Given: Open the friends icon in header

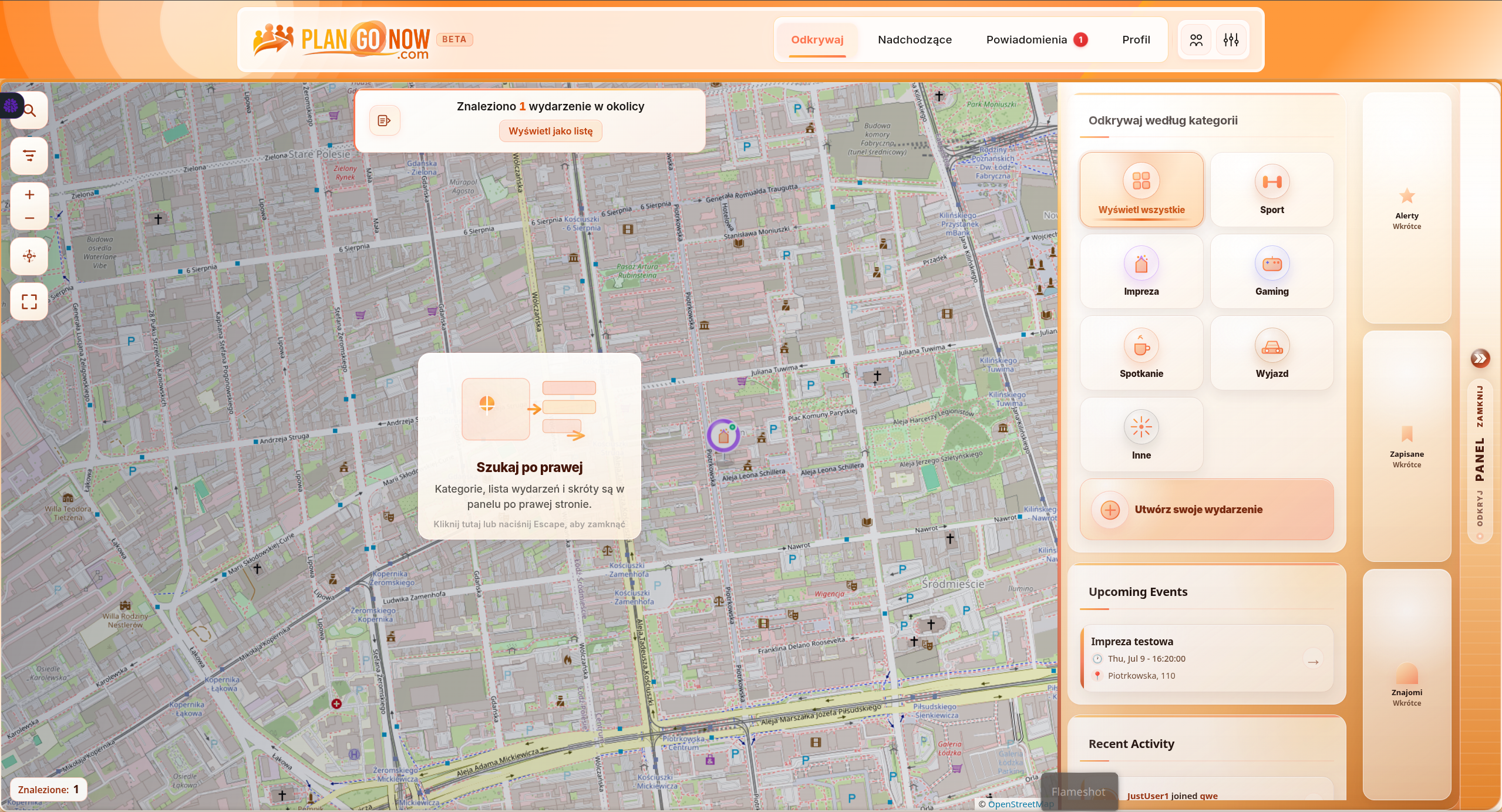Looking at the screenshot, I should [1196, 40].
